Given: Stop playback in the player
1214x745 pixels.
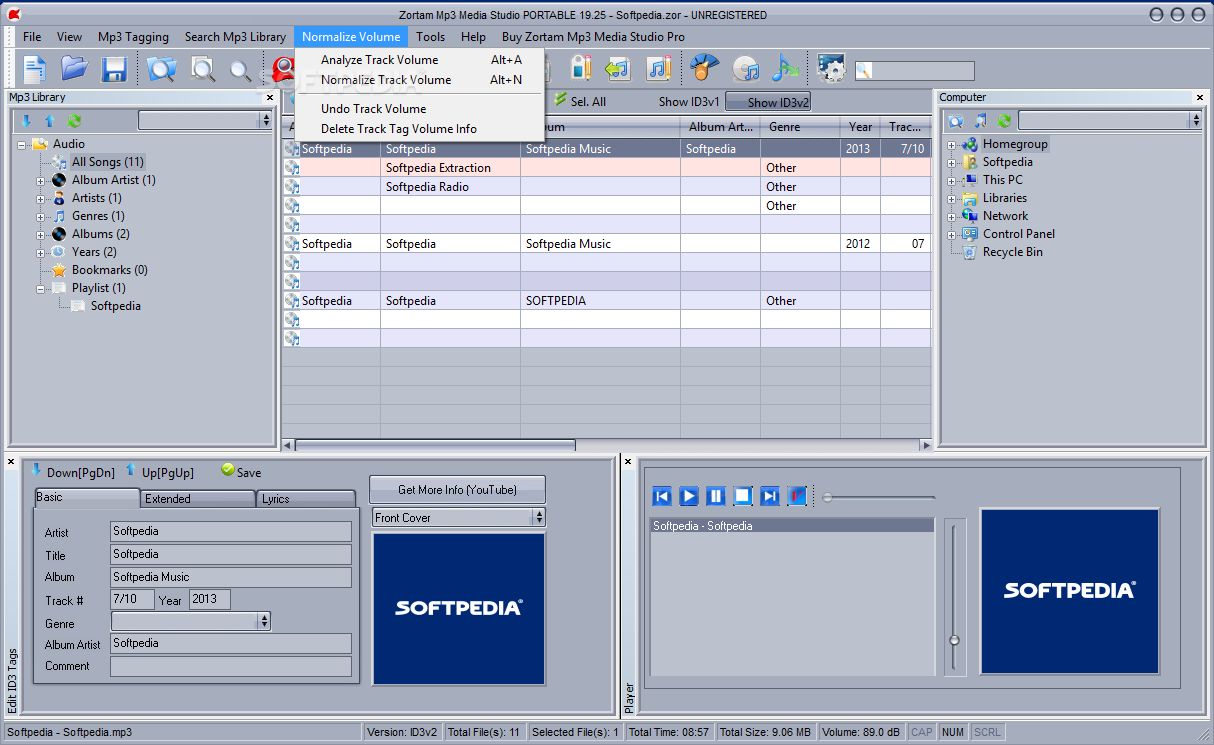Looking at the screenshot, I should coord(743,496).
